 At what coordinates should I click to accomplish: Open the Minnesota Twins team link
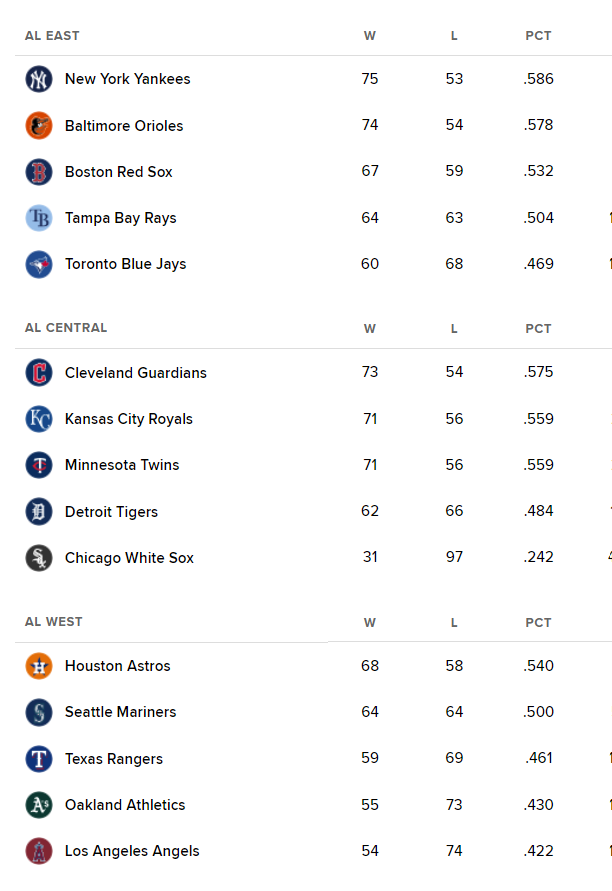coord(122,465)
